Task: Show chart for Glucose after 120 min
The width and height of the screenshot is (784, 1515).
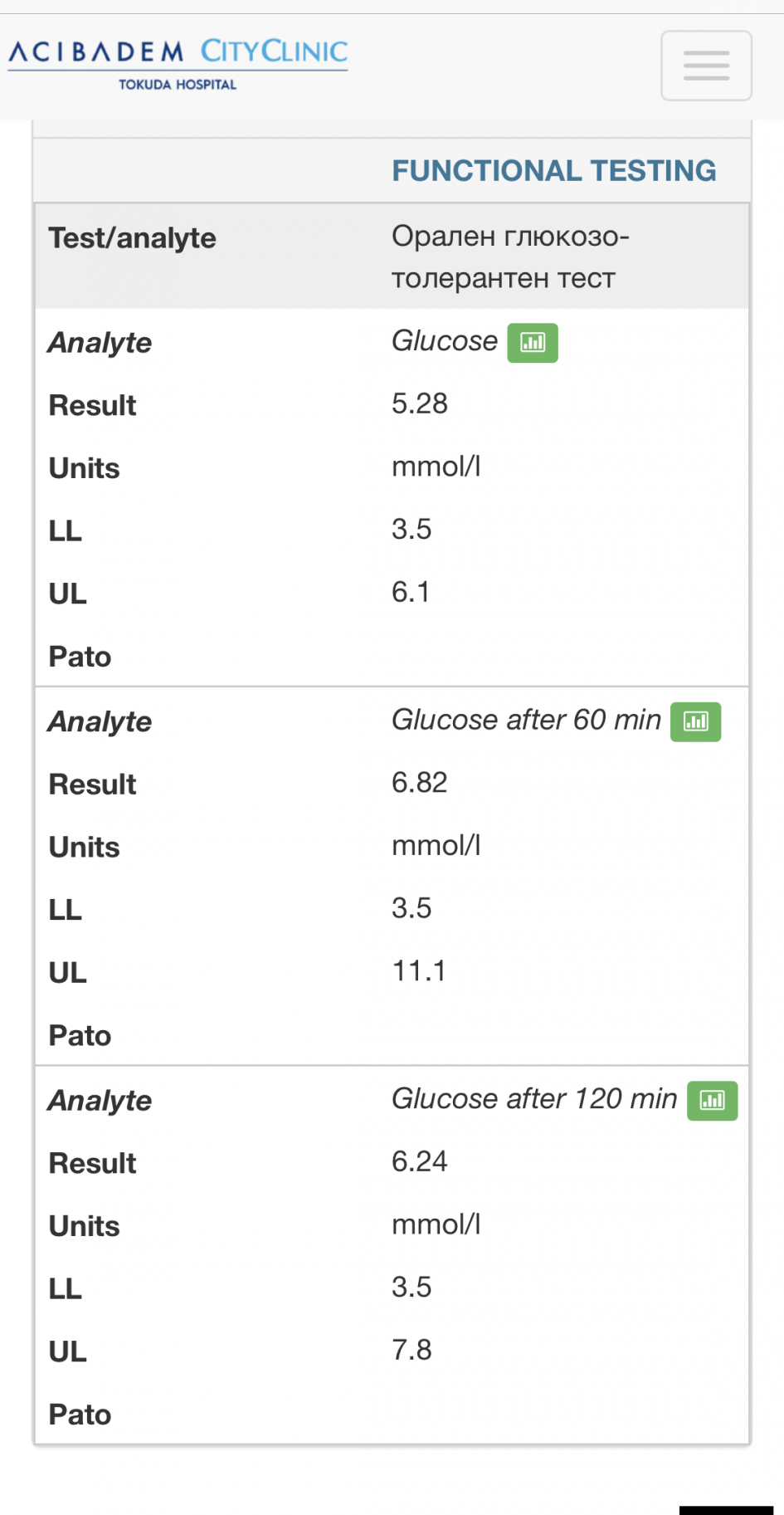Action: (x=712, y=1101)
